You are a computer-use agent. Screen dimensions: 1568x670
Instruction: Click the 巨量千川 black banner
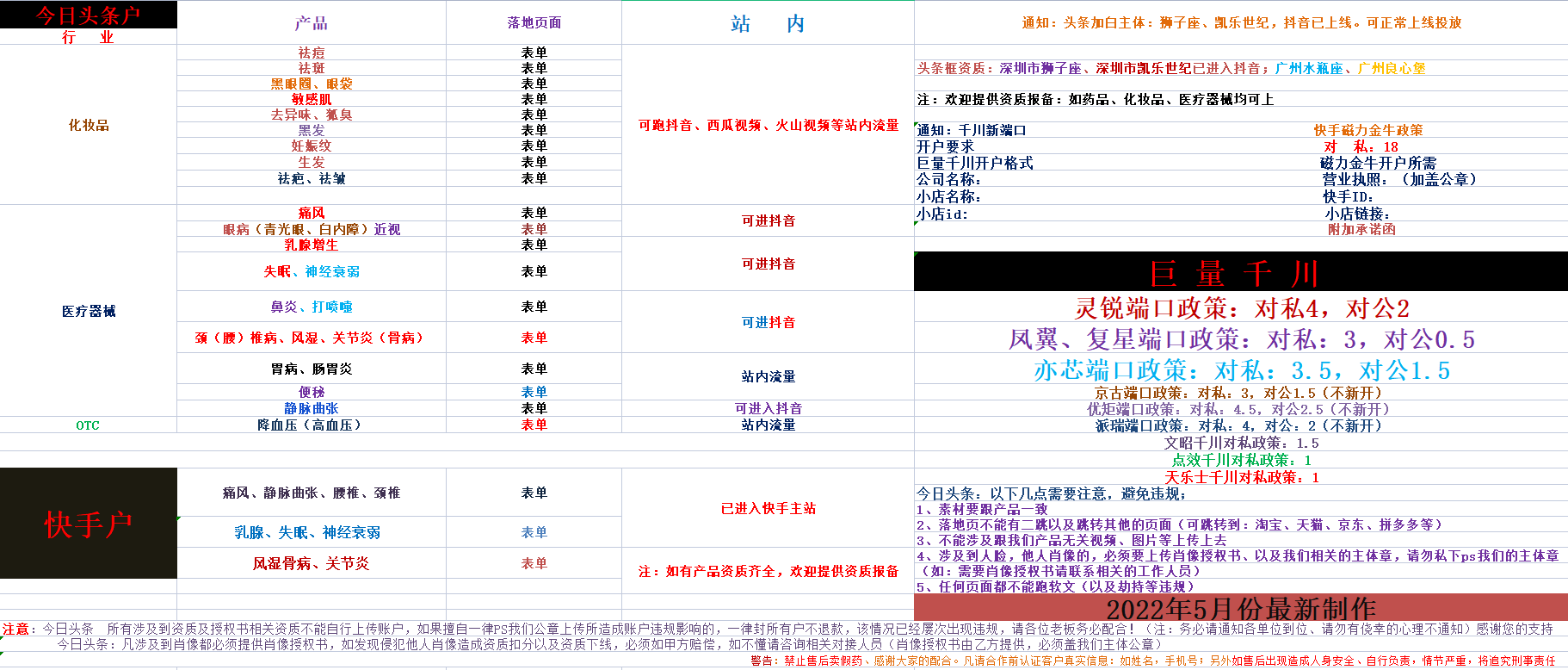(1241, 272)
